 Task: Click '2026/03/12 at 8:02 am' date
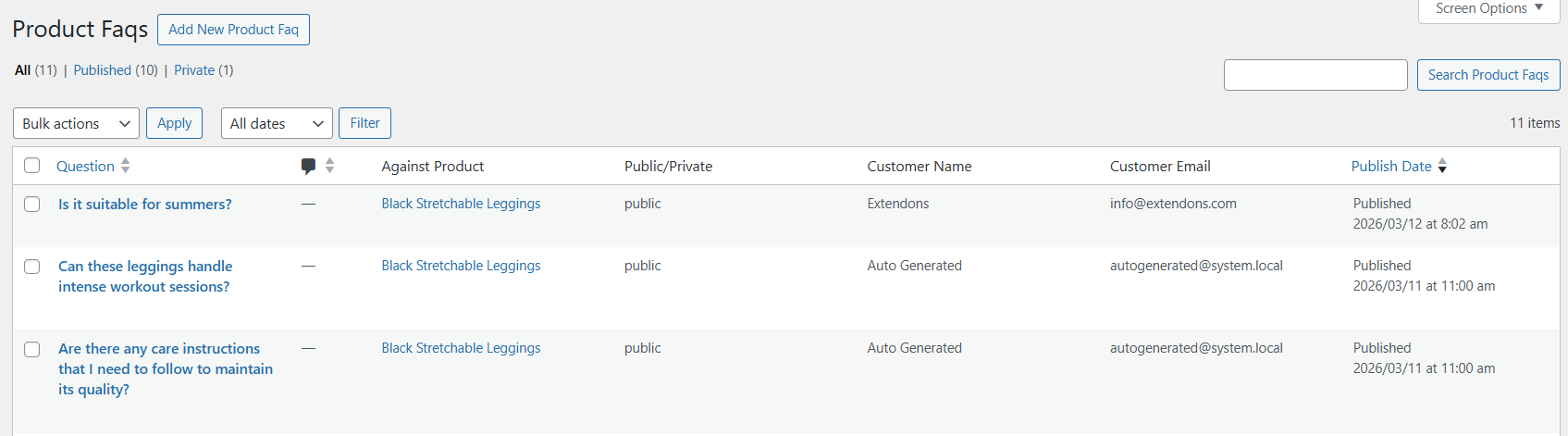(1420, 224)
